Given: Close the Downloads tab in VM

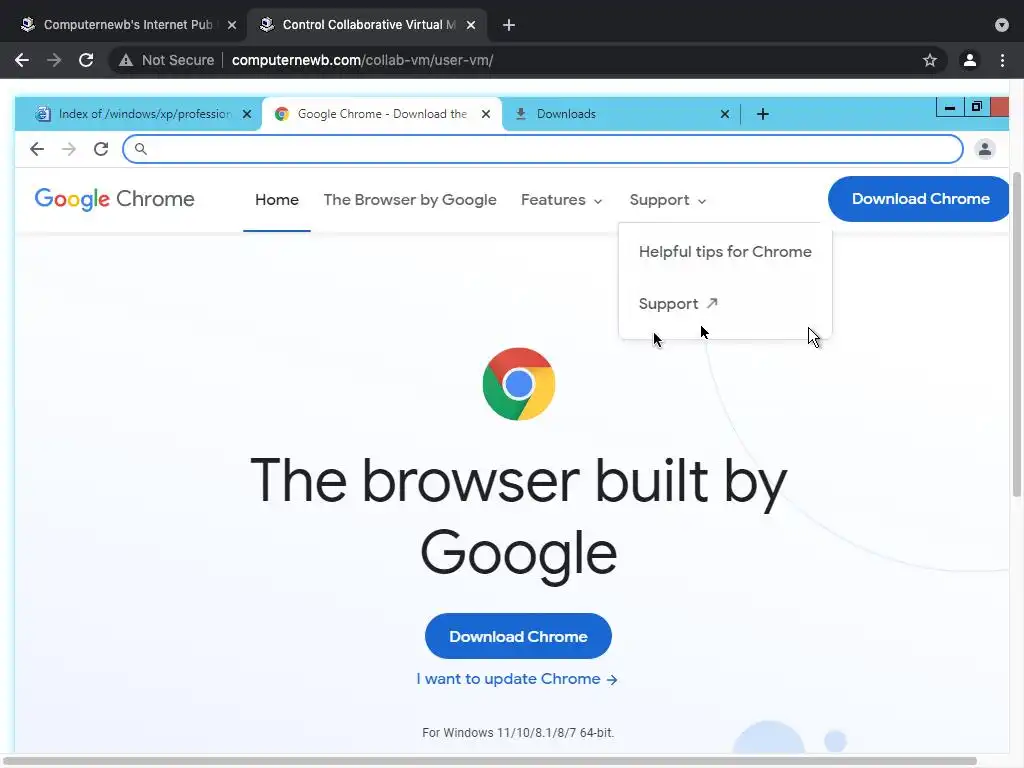Looking at the screenshot, I should (725, 114).
